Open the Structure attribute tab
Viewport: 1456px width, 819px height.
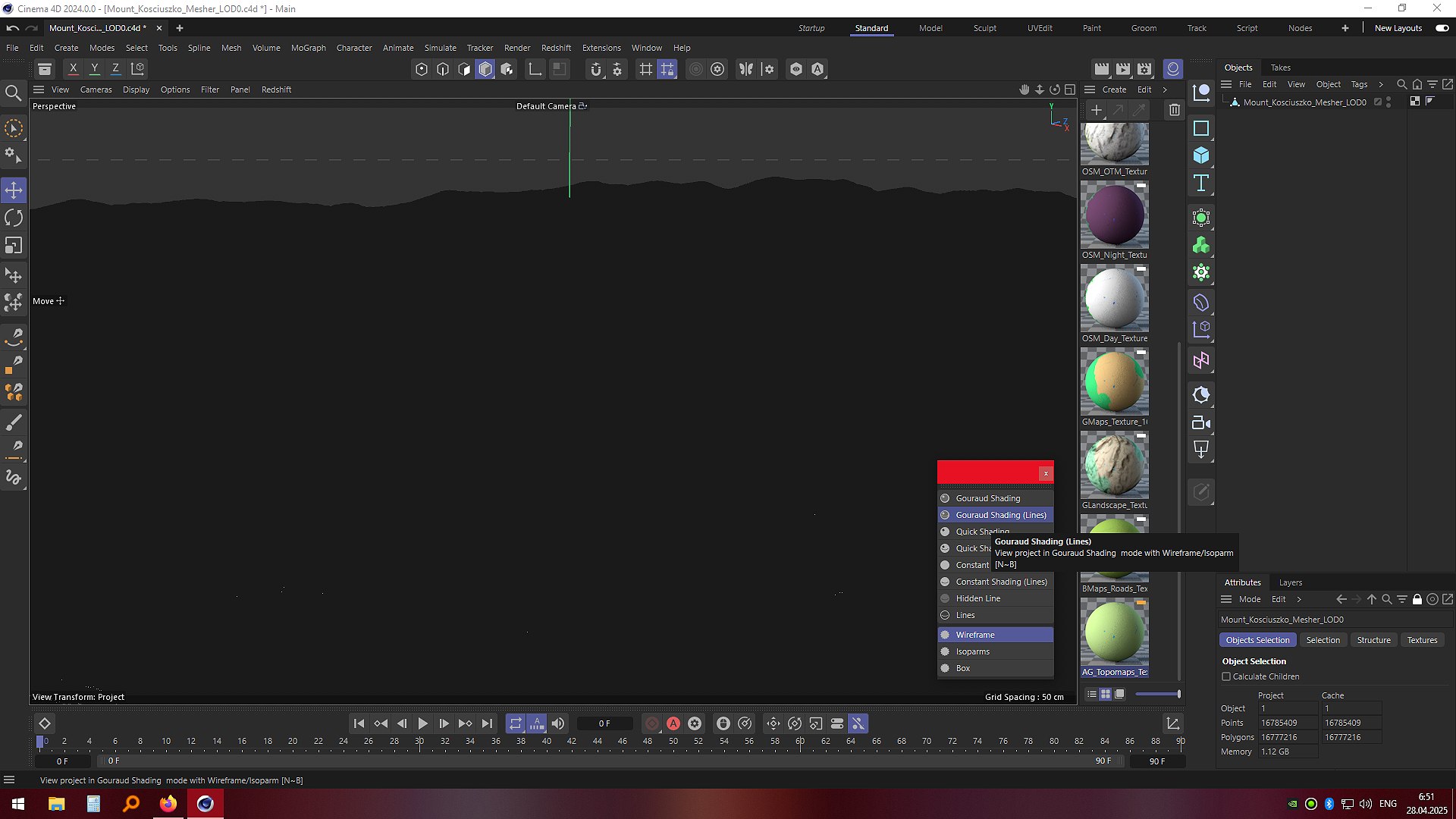click(x=1373, y=640)
